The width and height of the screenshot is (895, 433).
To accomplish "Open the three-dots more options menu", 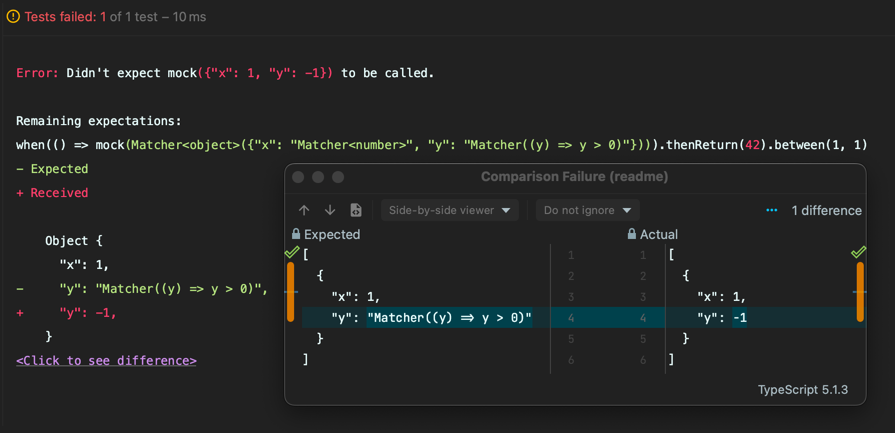I will pyautogui.click(x=772, y=211).
